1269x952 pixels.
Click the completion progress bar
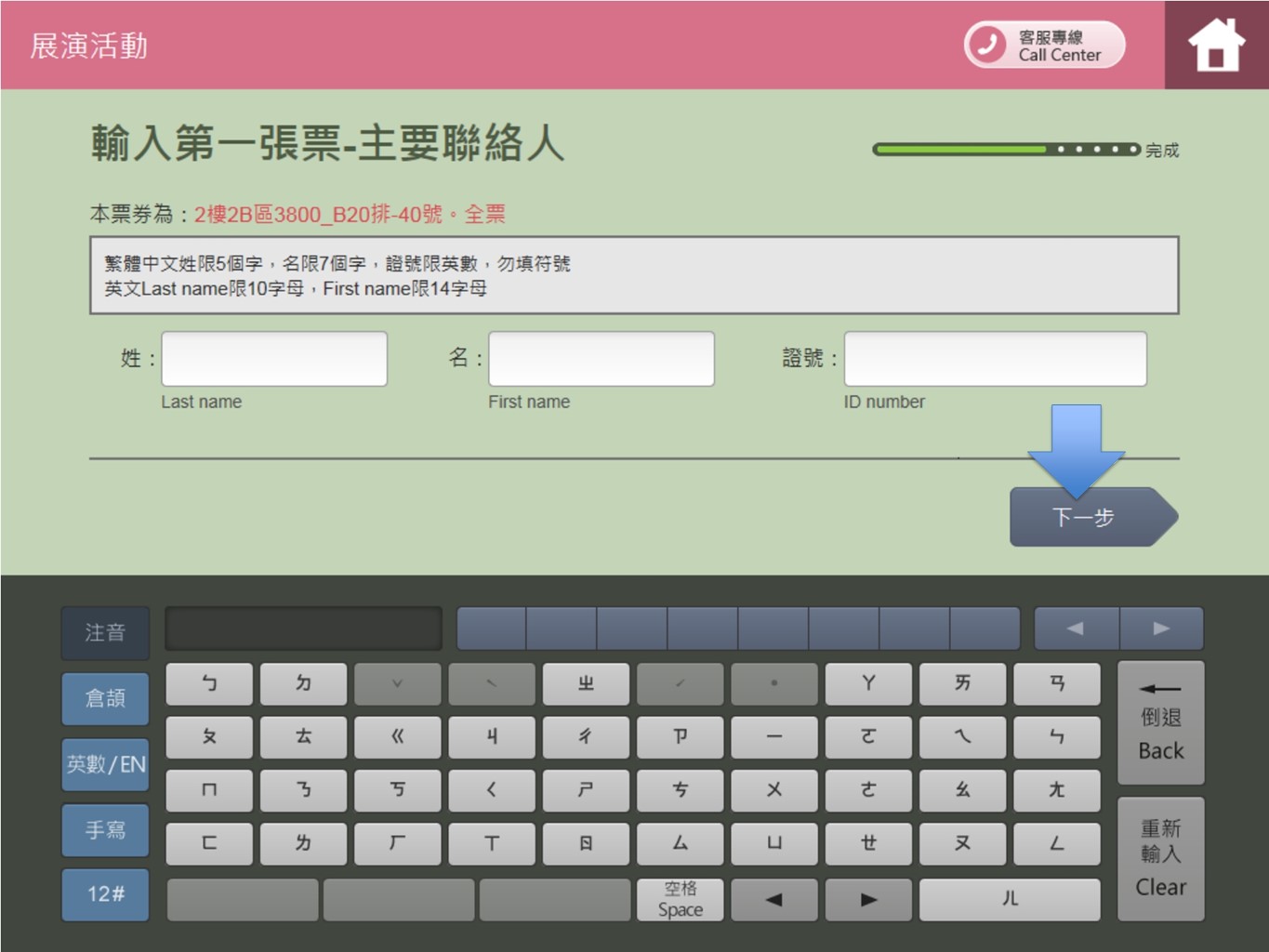(x=1006, y=150)
